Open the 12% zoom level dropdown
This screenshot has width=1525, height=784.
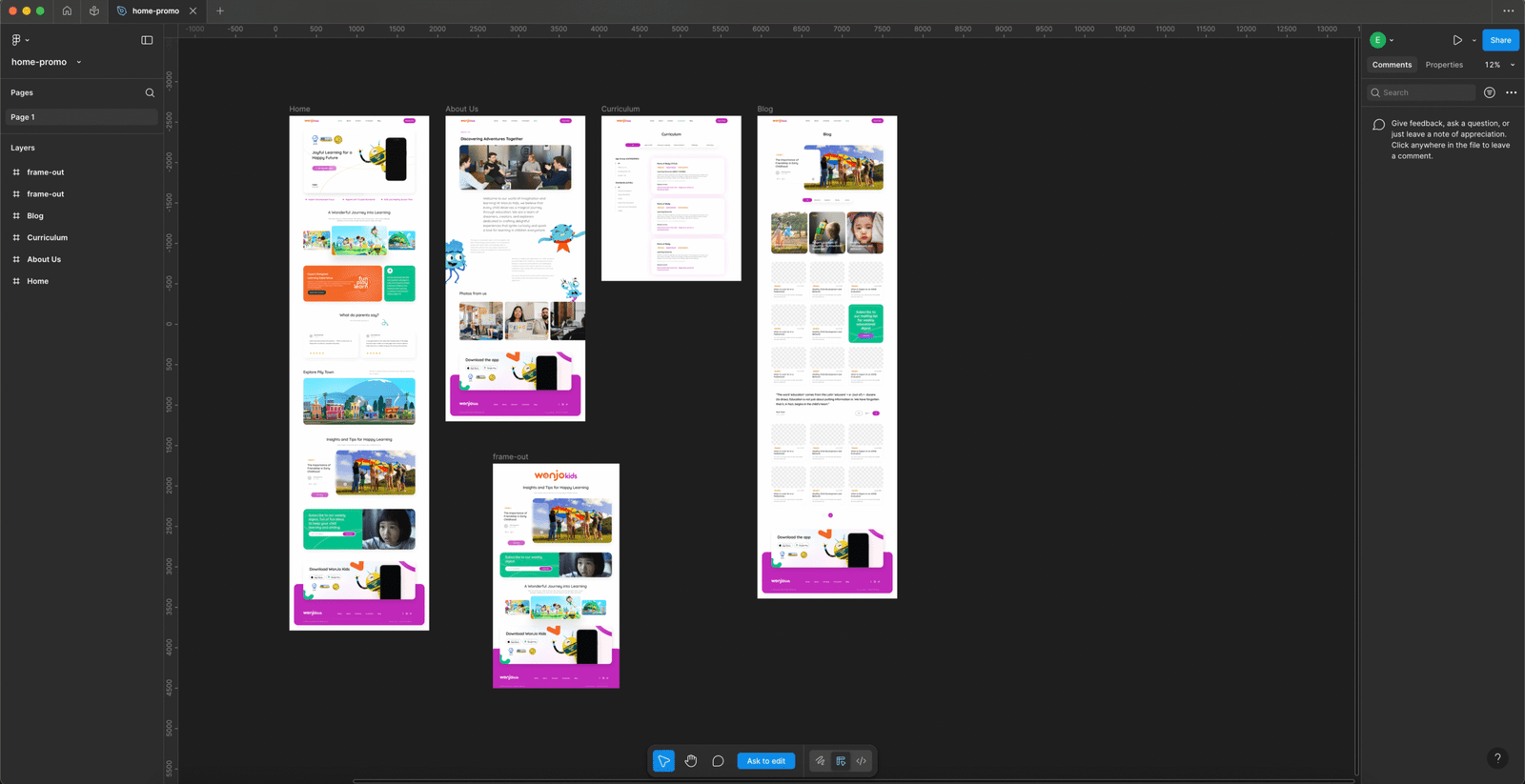point(1499,65)
